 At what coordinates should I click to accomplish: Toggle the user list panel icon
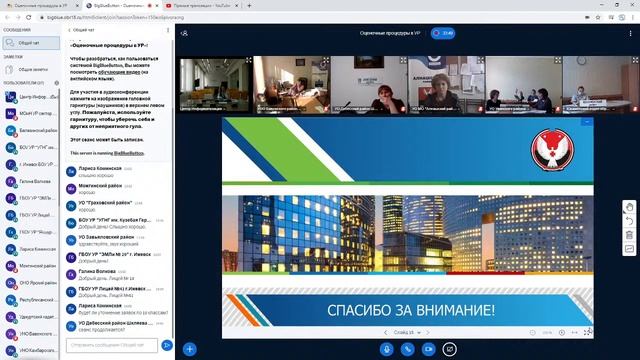pyautogui.click(x=184, y=33)
